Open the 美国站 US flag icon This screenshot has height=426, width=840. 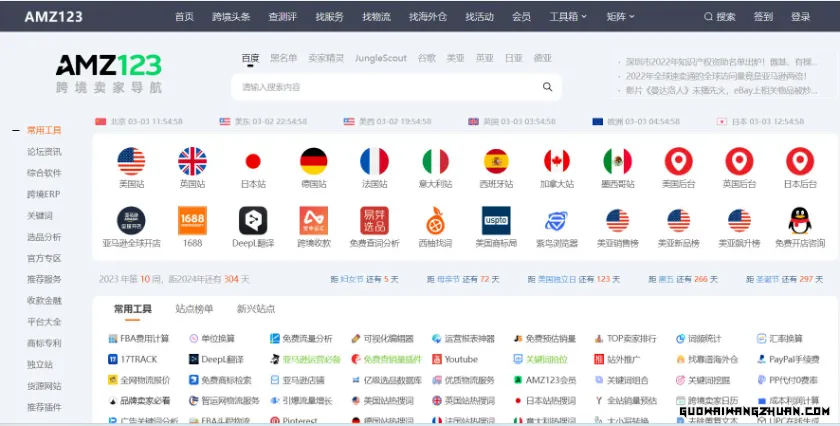pyautogui.click(x=131, y=161)
